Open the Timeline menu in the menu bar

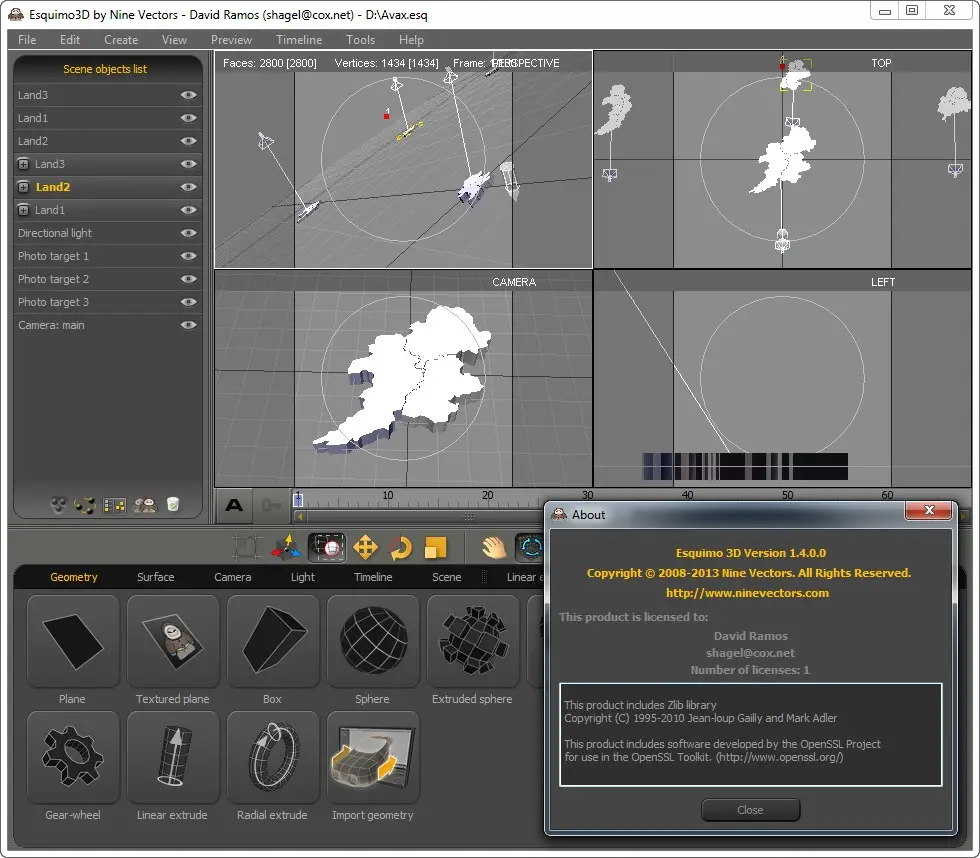(299, 39)
